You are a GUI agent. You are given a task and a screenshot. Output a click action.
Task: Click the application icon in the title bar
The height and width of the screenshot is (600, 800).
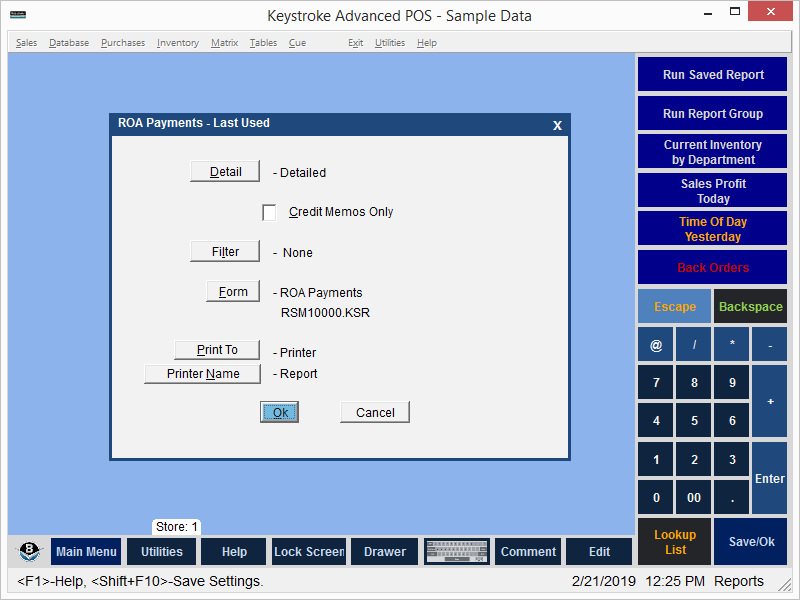(18, 15)
